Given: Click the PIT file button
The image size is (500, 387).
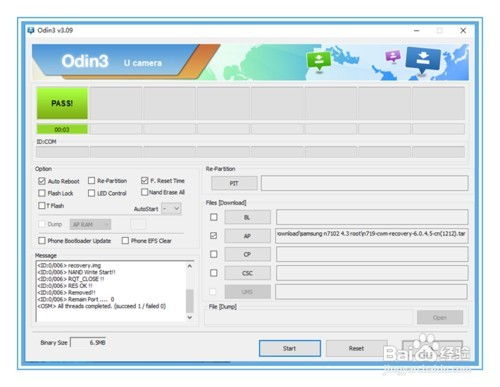Looking at the screenshot, I should (234, 183).
